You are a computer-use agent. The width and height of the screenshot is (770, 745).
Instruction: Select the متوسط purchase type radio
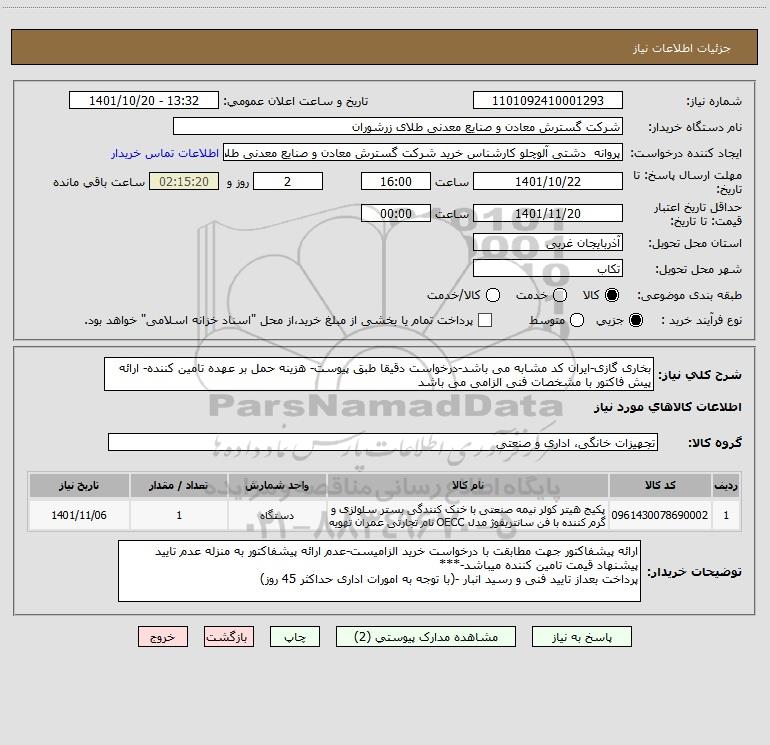(x=577, y=320)
